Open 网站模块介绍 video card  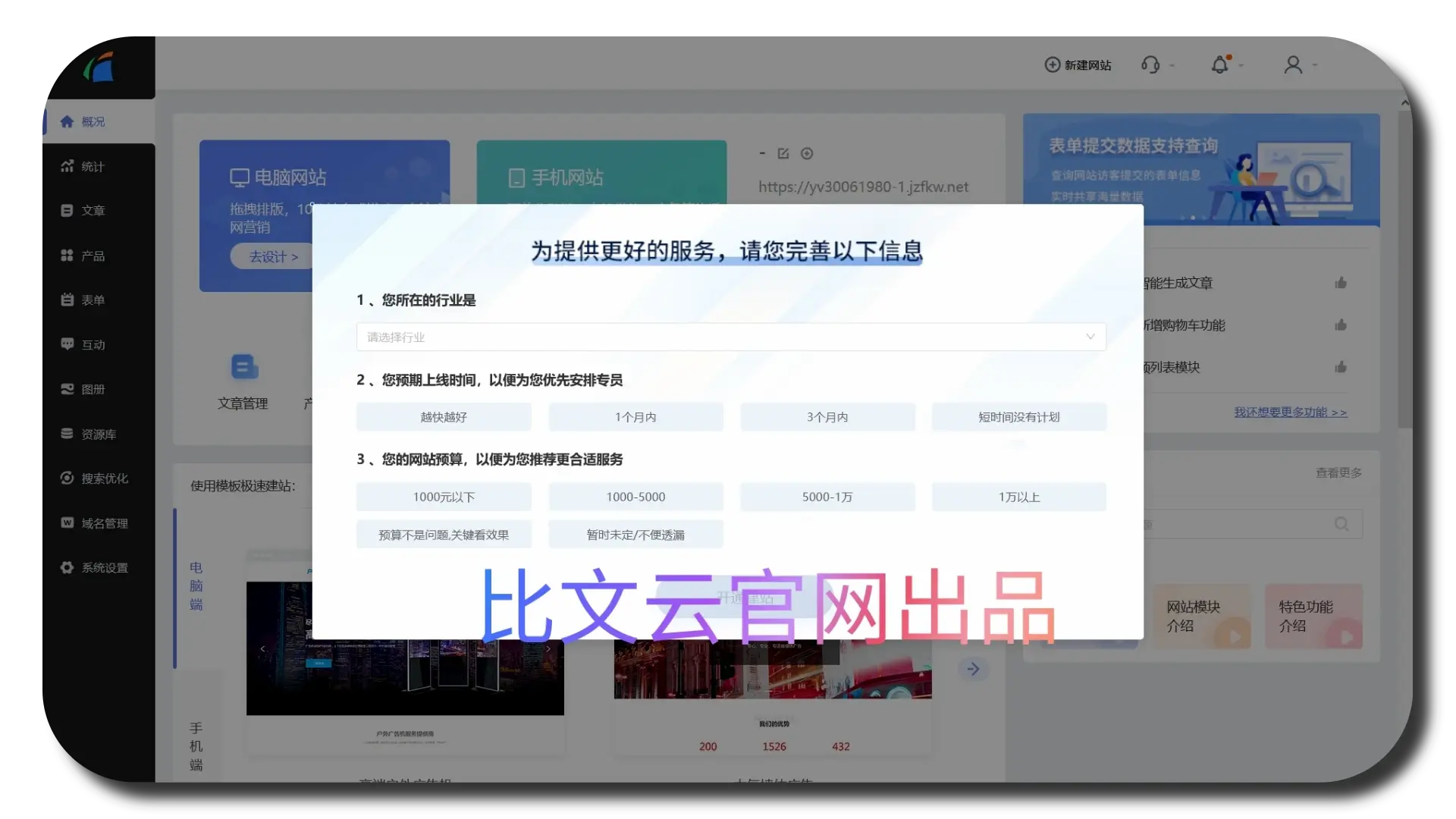1201,617
